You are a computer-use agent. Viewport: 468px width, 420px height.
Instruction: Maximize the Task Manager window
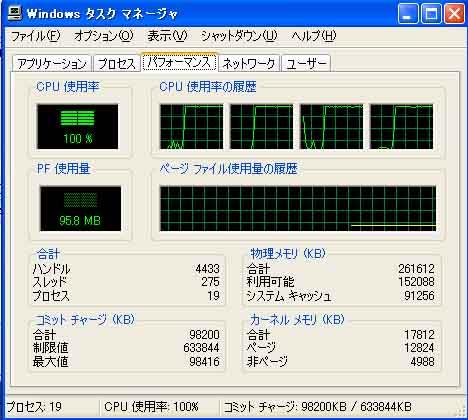pos(431,14)
